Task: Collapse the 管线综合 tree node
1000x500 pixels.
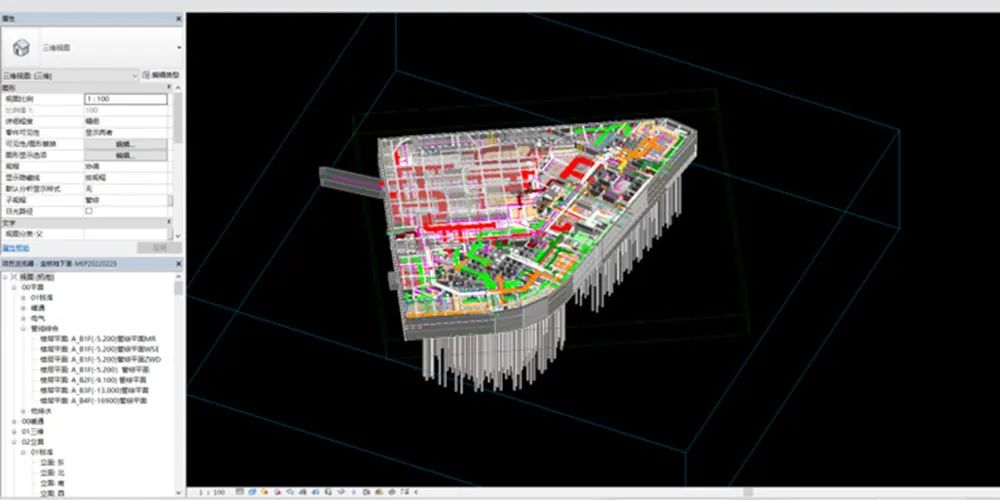Action: click(24, 327)
